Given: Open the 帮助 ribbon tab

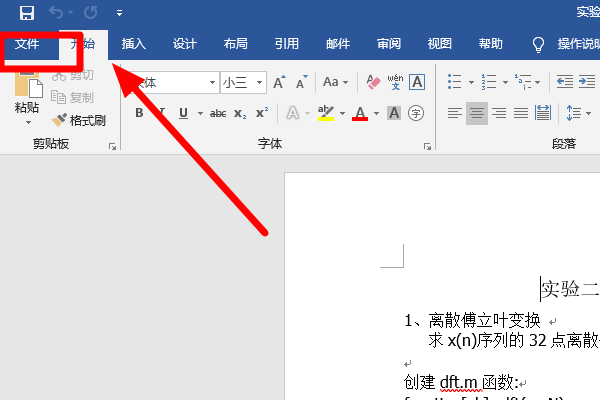Looking at the screenshot, I should point(491,44).
